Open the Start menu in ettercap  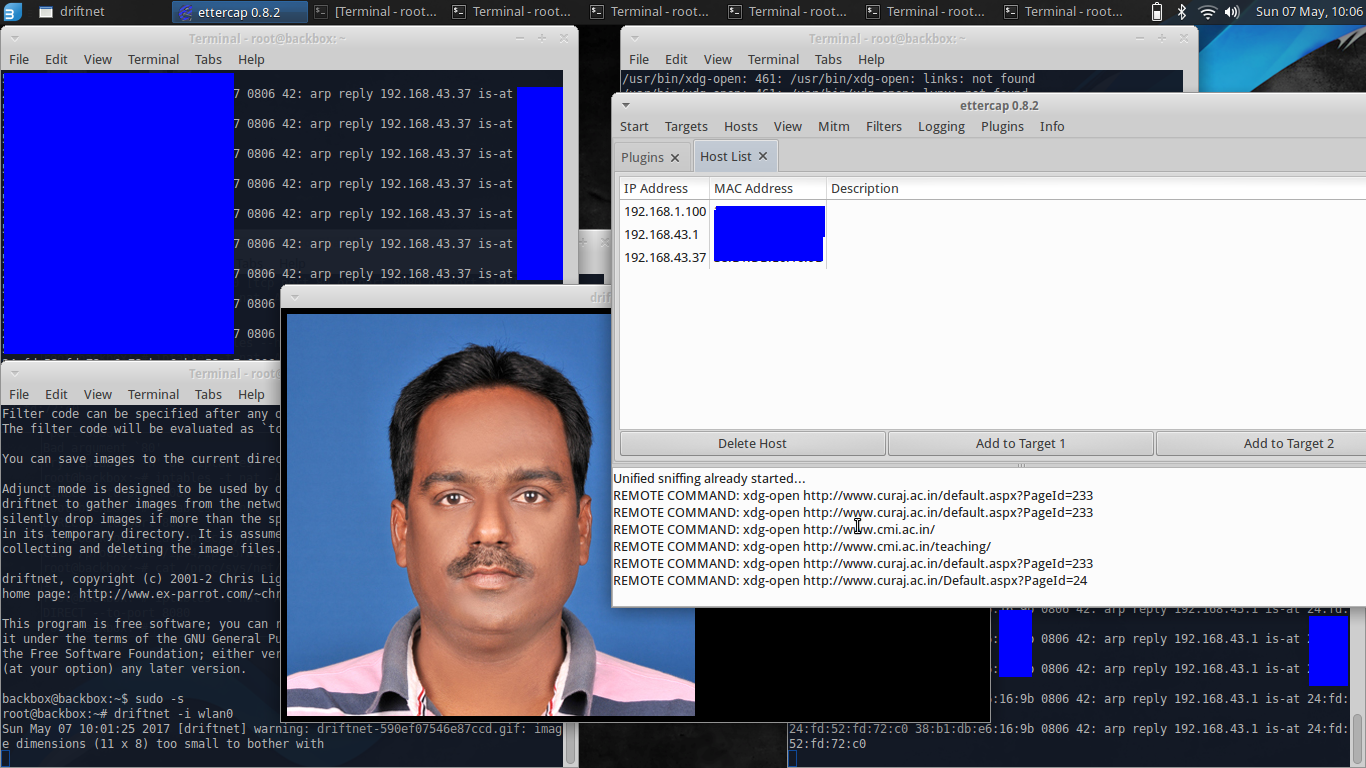pos(634,127)
